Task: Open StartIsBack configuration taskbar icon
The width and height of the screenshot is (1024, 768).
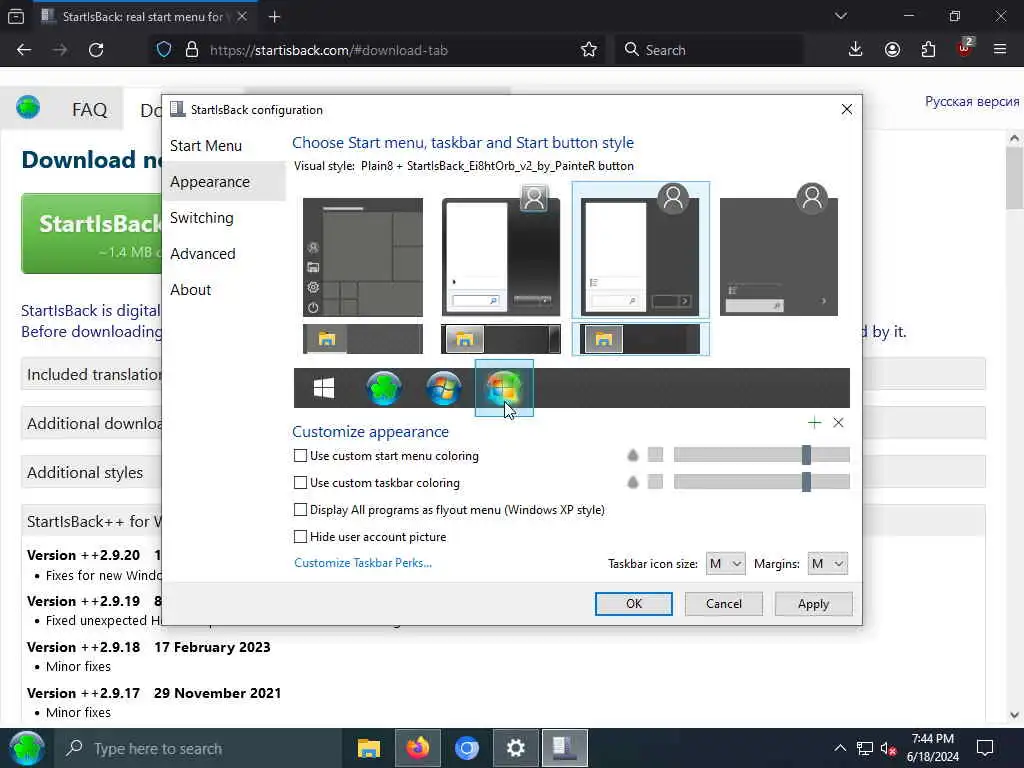Action: point(565,748)
